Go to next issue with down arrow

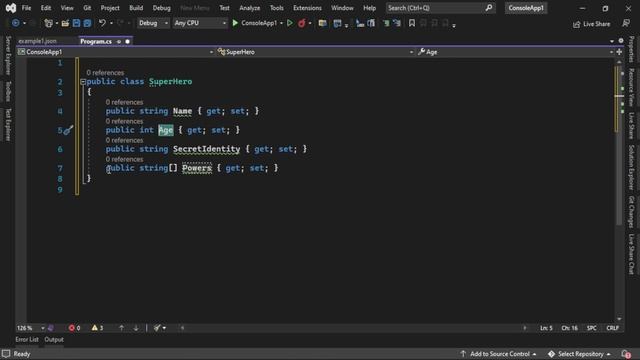coord(136,328)
